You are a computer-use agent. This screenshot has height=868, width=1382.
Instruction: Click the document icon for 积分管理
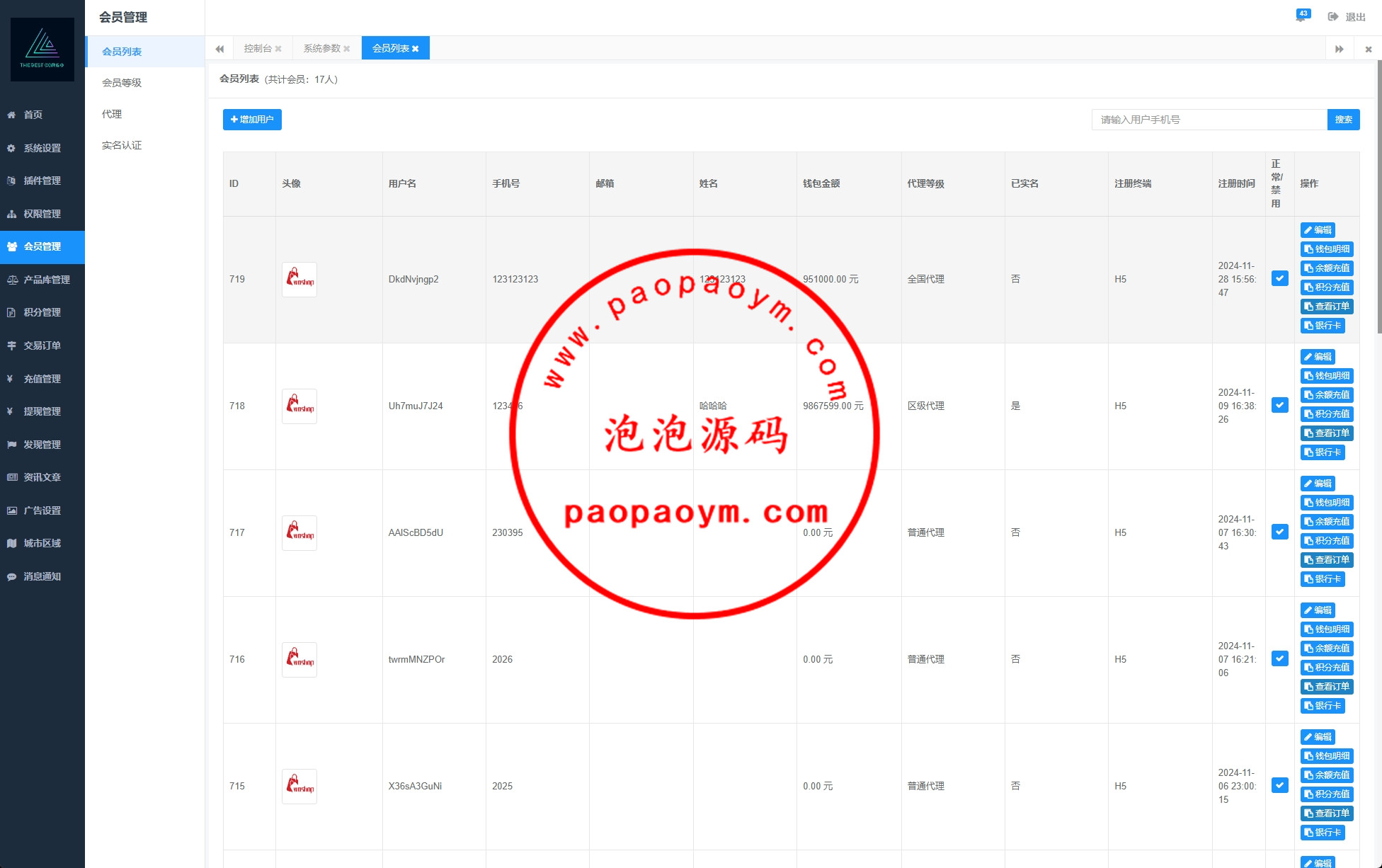tap(11, 312)
